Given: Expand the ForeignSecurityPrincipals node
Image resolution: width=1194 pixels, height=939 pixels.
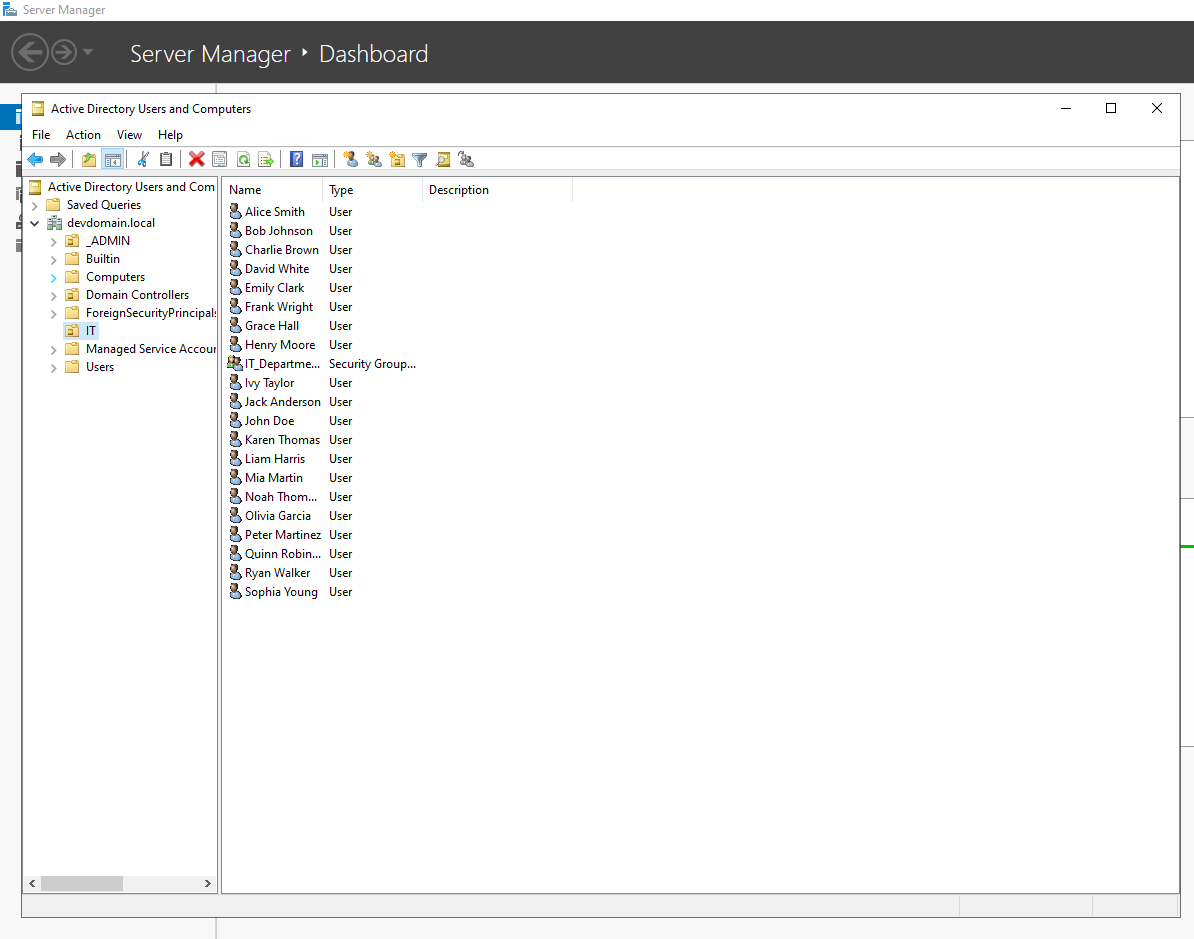Looking at the screenshot, I should [x=53, y=314].
